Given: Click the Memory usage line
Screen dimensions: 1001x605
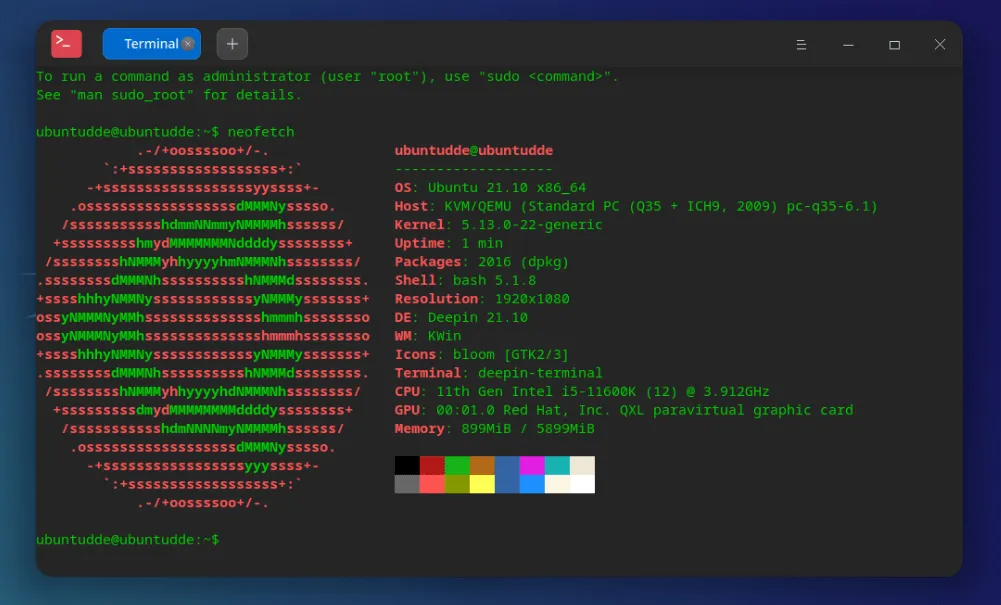Looking at the screenshot, I should [494, 429].
